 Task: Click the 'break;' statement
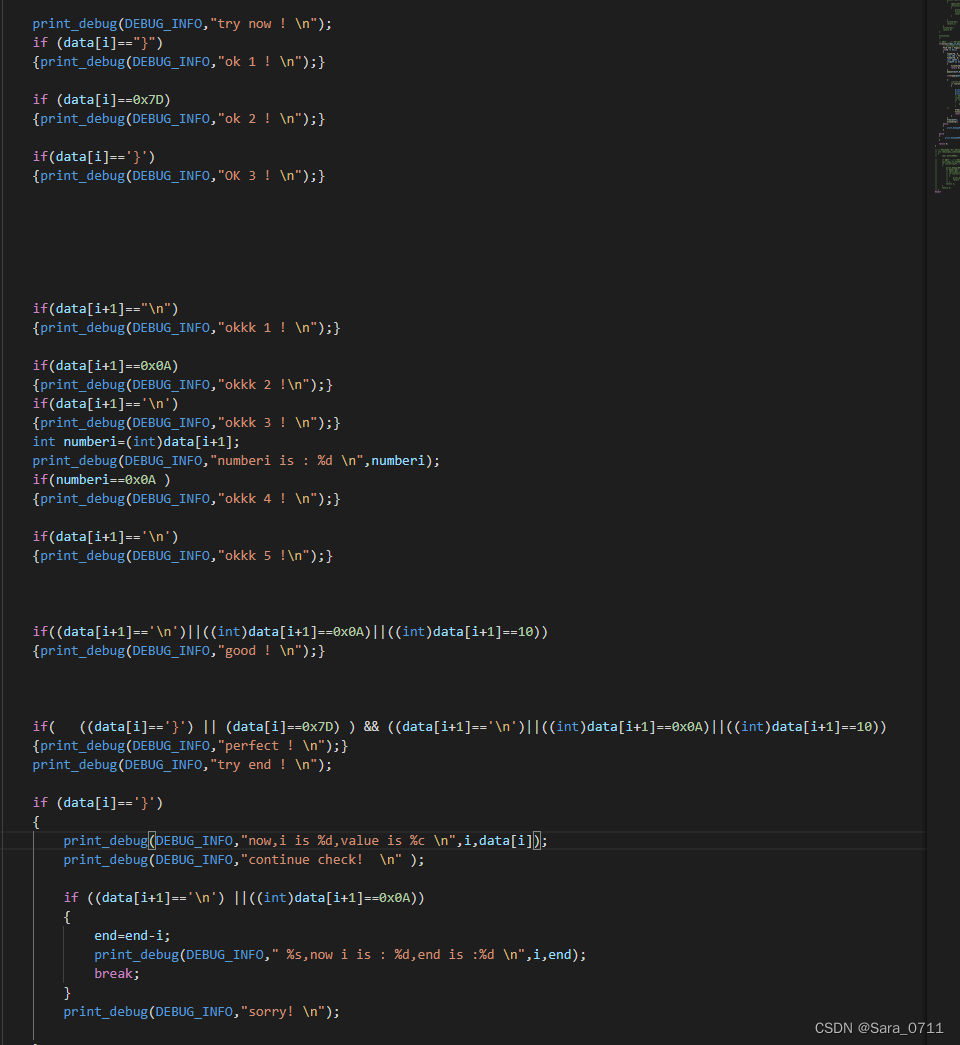[x=117, y=974]
